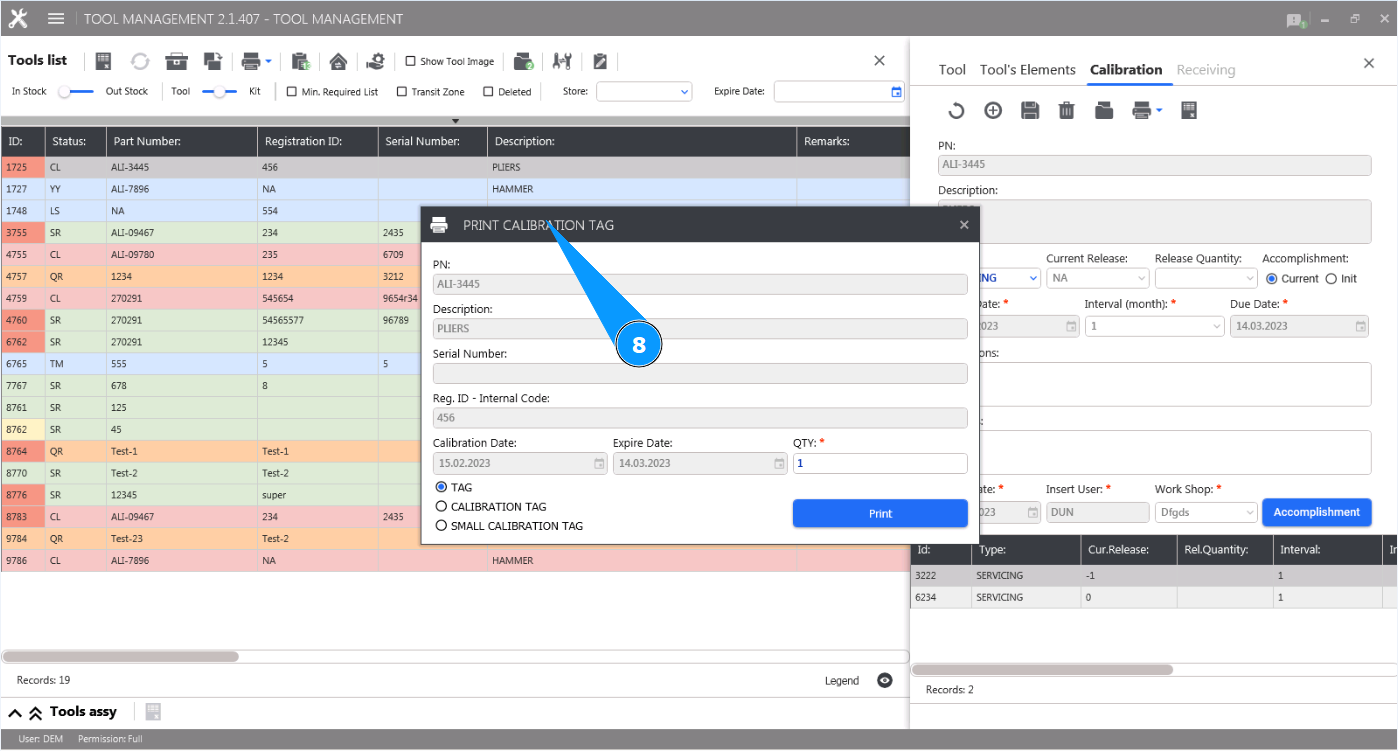1398x751 pixels.
Task: Expand the Interval (month) dropdown
Action: (1154, 326)
